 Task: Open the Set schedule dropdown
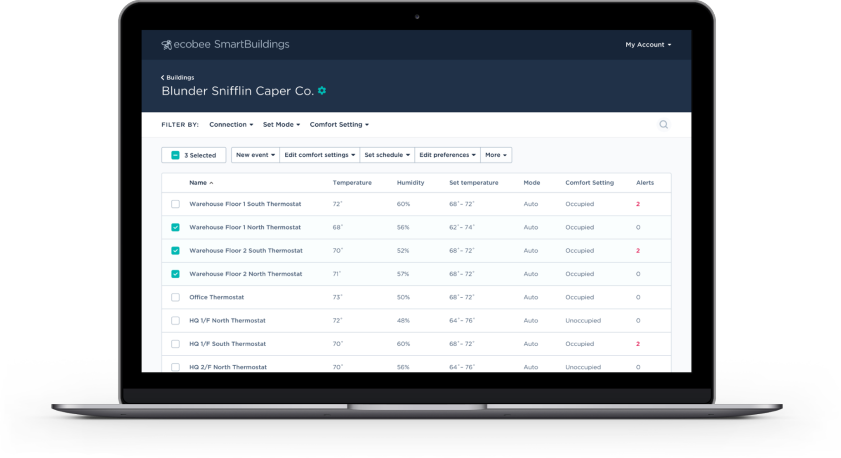click(387, 155)
